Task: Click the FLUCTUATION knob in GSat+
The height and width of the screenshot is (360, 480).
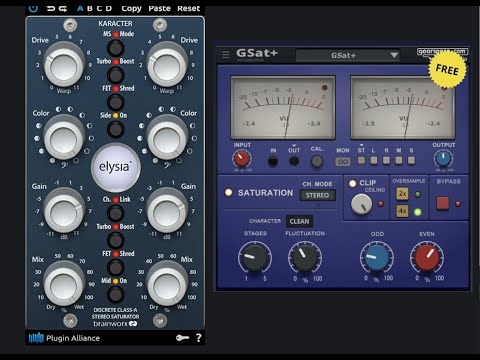Action: 305,257
